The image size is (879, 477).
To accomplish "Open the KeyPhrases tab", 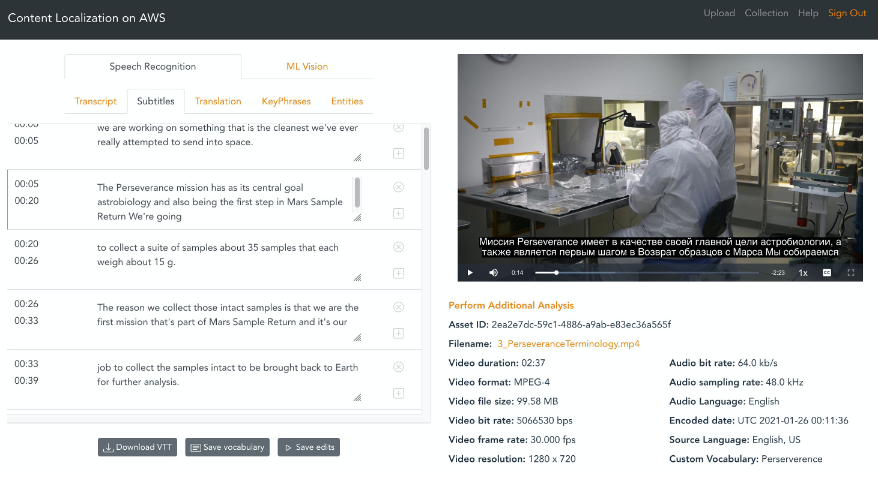I will pos(286,101).
